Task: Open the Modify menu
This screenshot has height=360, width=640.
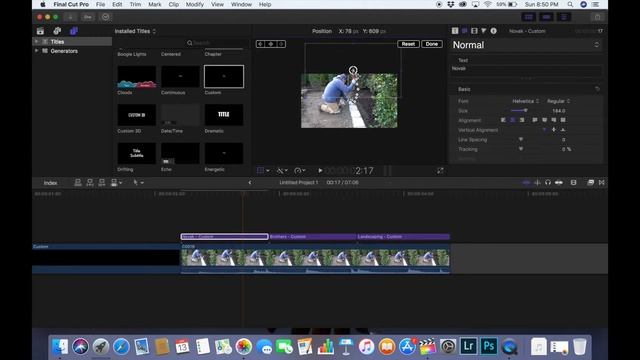Action: (x=195, y=4)
